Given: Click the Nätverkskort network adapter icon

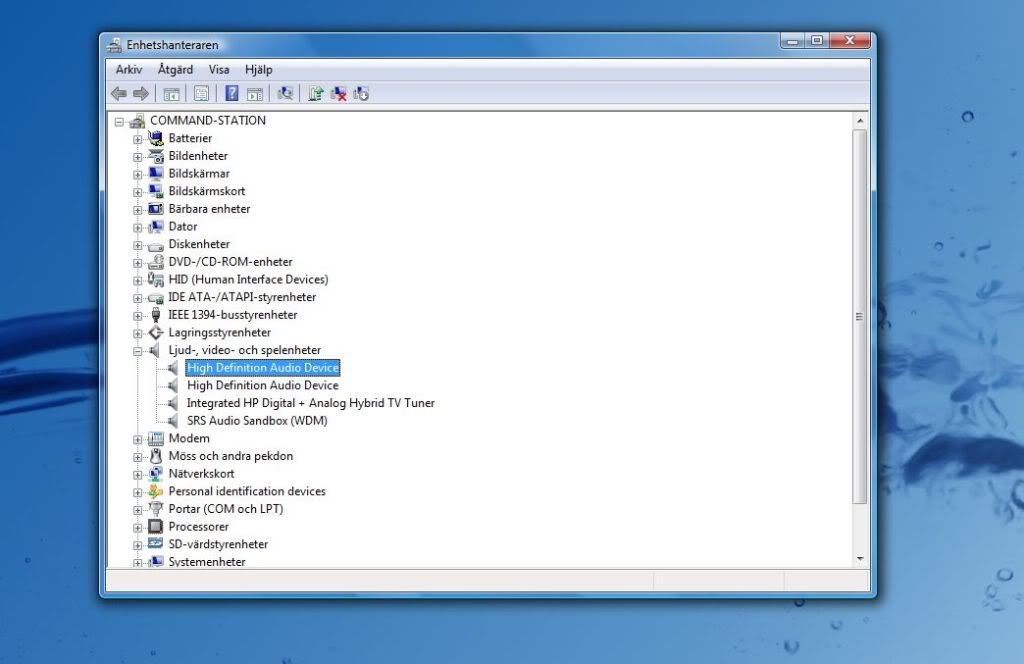Looking at the screenshot, I should pos(155,473).
